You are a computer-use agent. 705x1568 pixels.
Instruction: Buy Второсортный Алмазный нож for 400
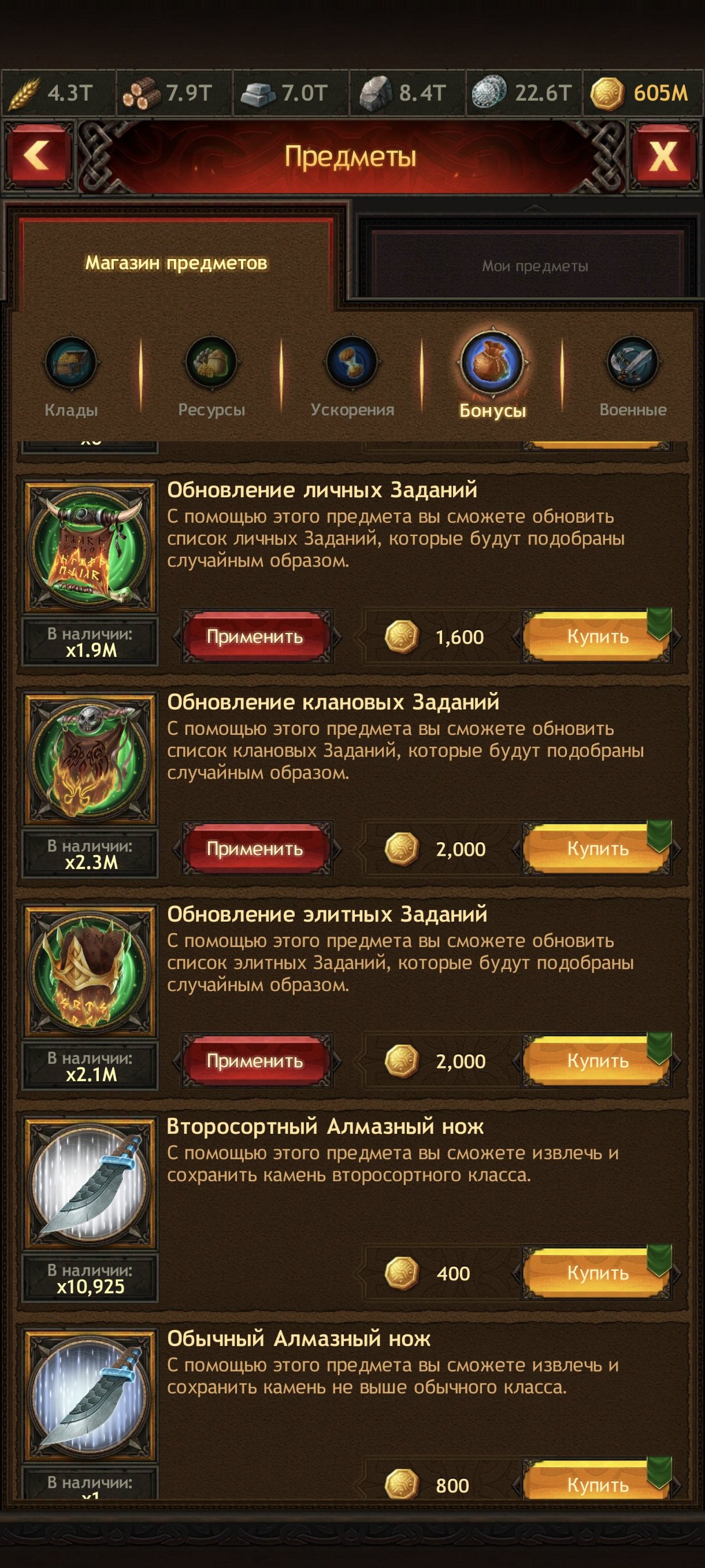(598, 1273)
